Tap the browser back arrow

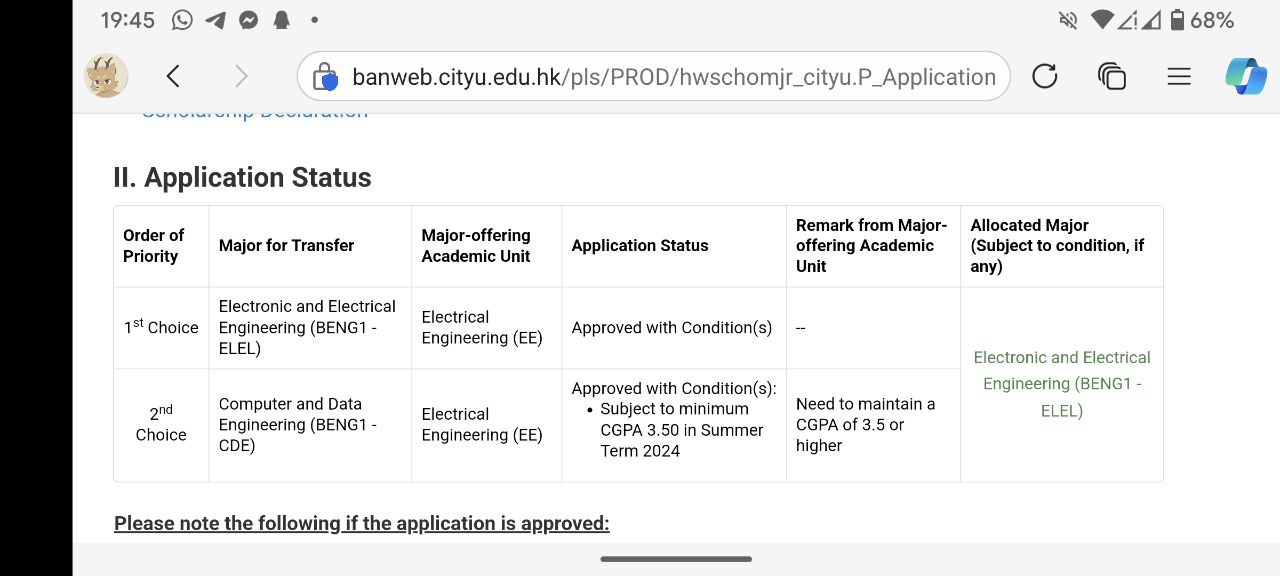coord(173,76)
